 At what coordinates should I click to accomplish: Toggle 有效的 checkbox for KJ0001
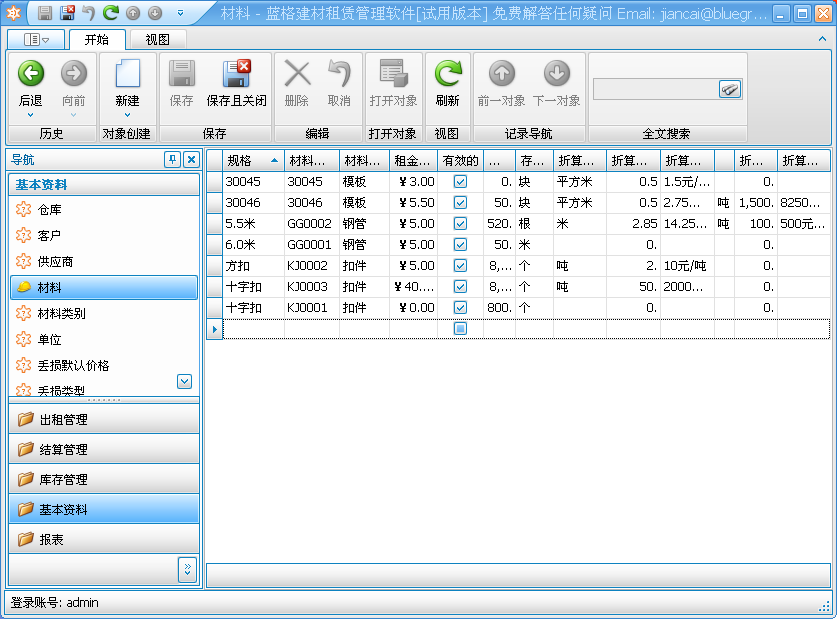click(460, 308)
